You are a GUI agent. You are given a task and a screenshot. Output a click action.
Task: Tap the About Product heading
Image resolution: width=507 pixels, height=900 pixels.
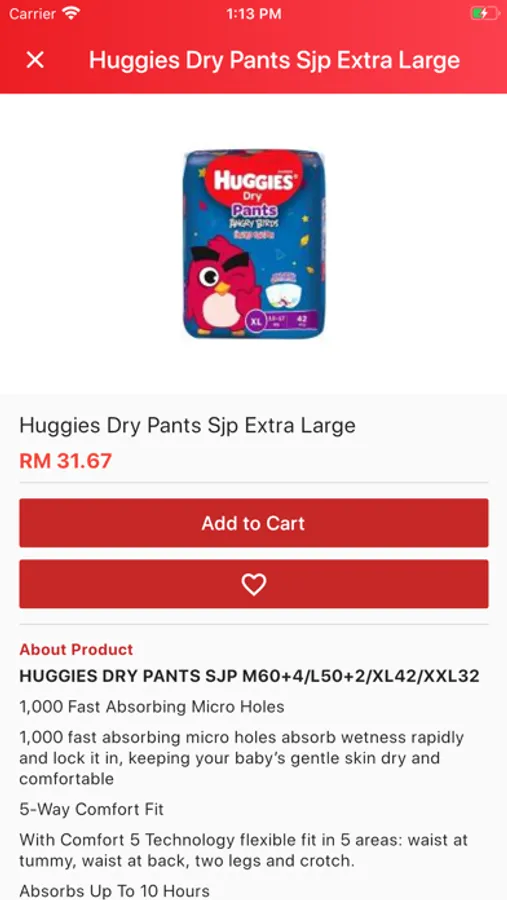point(76,649)
